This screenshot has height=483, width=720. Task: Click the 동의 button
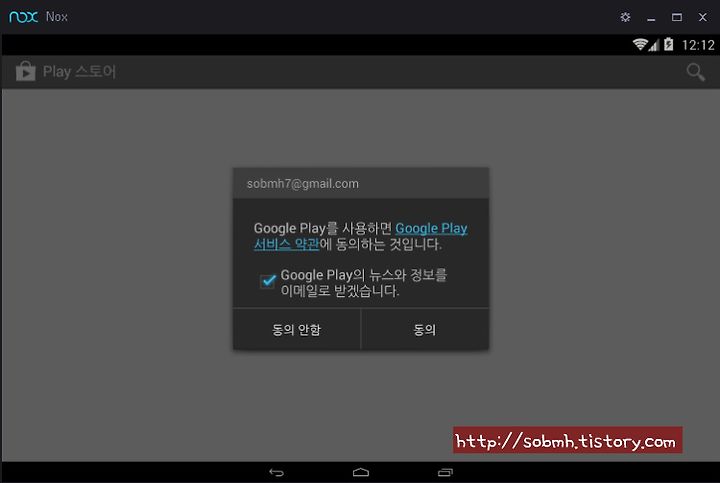pos(425,330)
